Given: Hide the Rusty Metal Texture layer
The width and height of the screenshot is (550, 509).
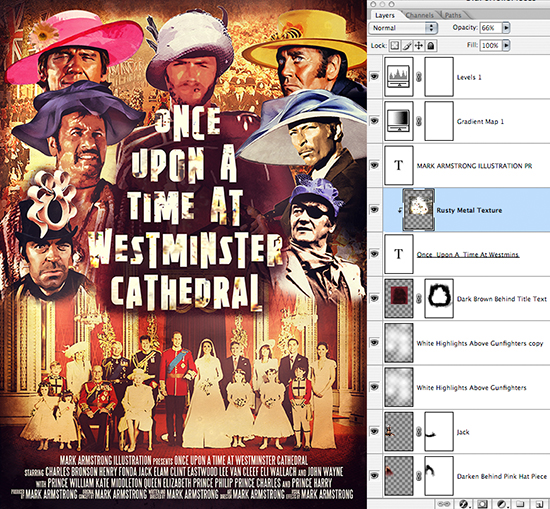Looking at the screenshot, I should click(x=375, y=209).
